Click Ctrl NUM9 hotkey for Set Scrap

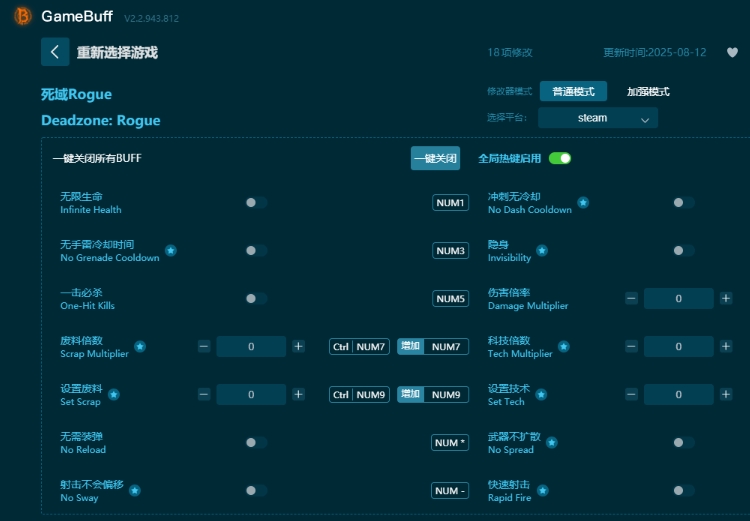(x=359, y=394)
